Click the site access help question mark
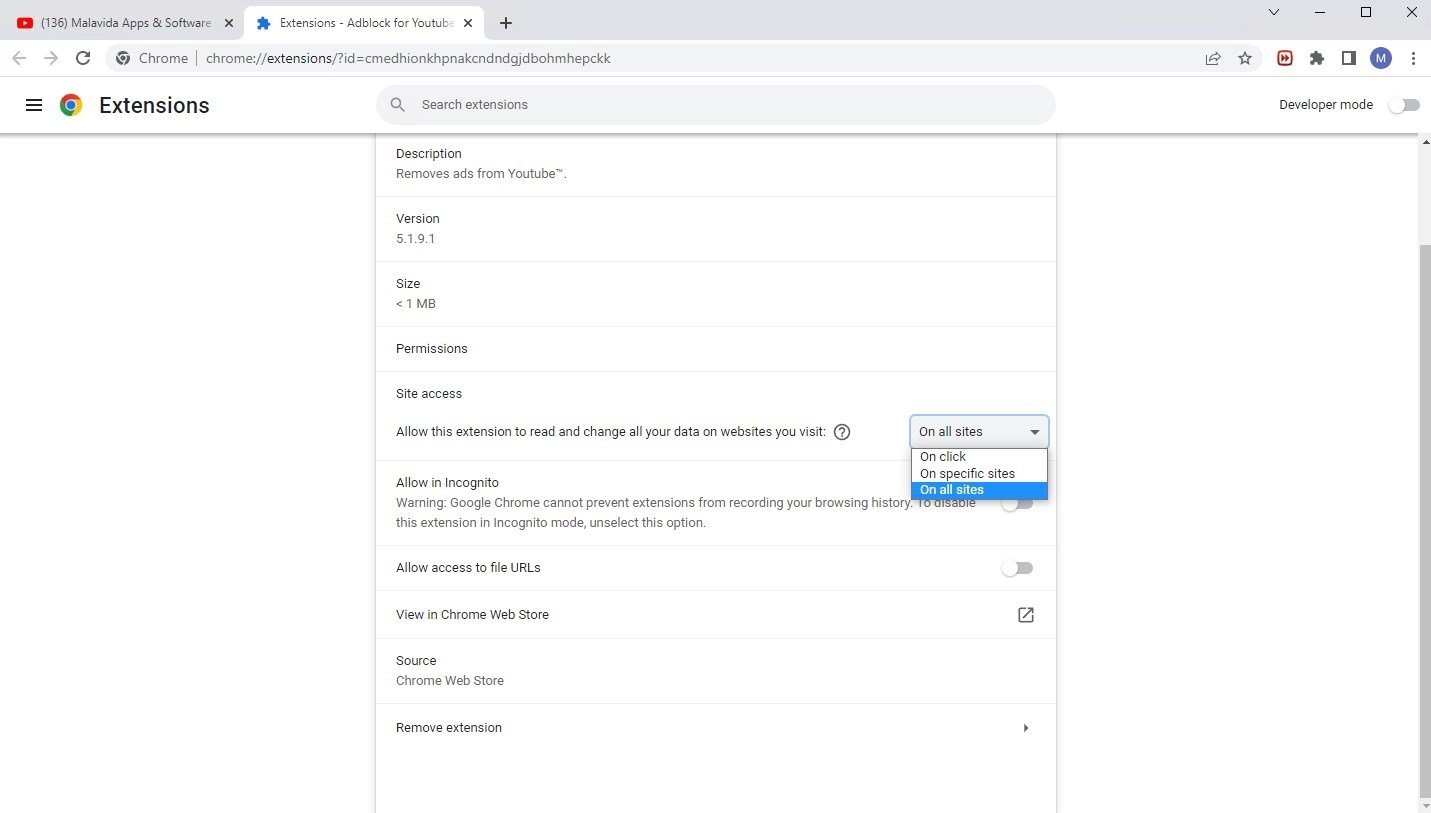The image size is (1431, 813). [842, 432]
